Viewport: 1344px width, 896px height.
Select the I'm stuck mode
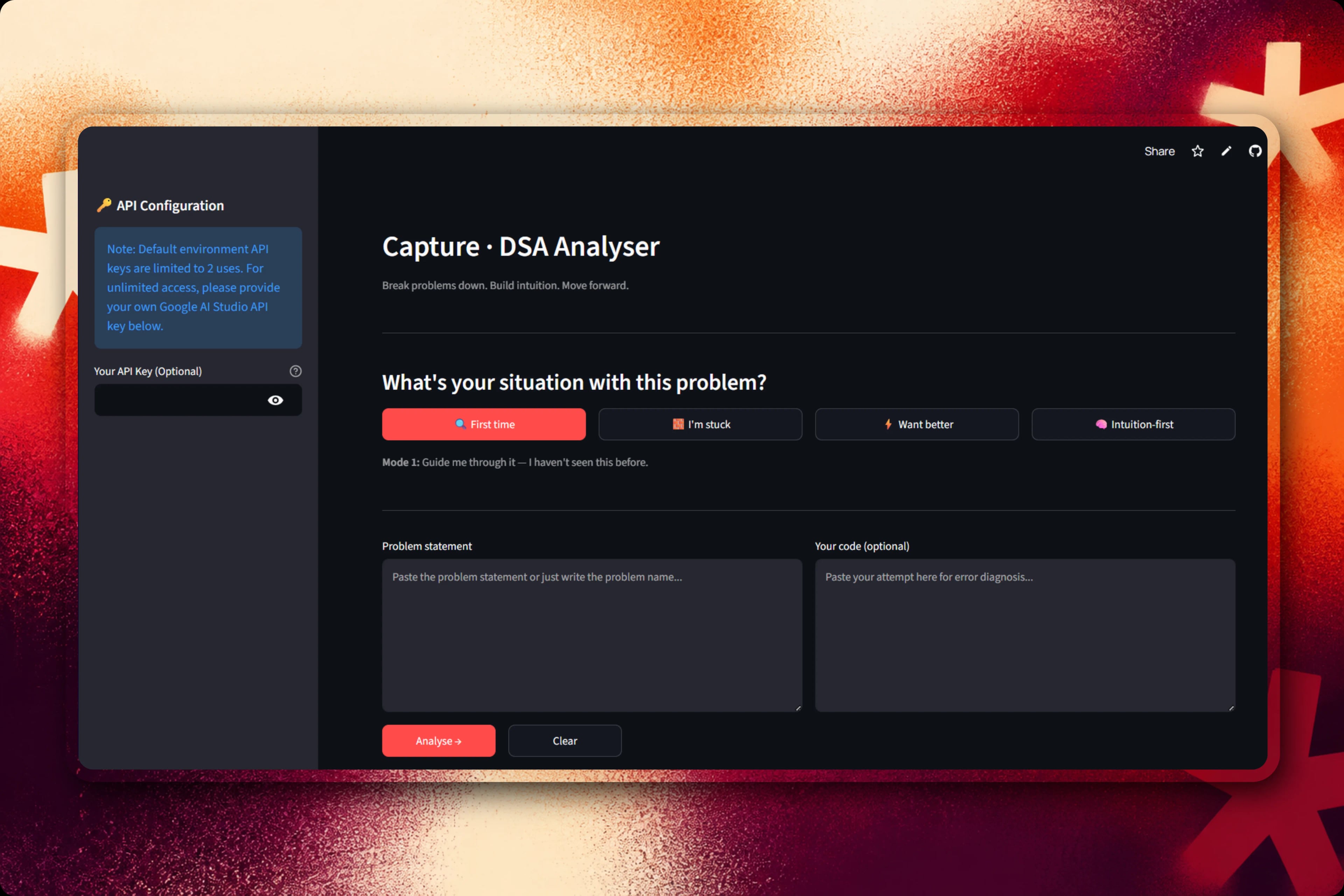point(701,424)
